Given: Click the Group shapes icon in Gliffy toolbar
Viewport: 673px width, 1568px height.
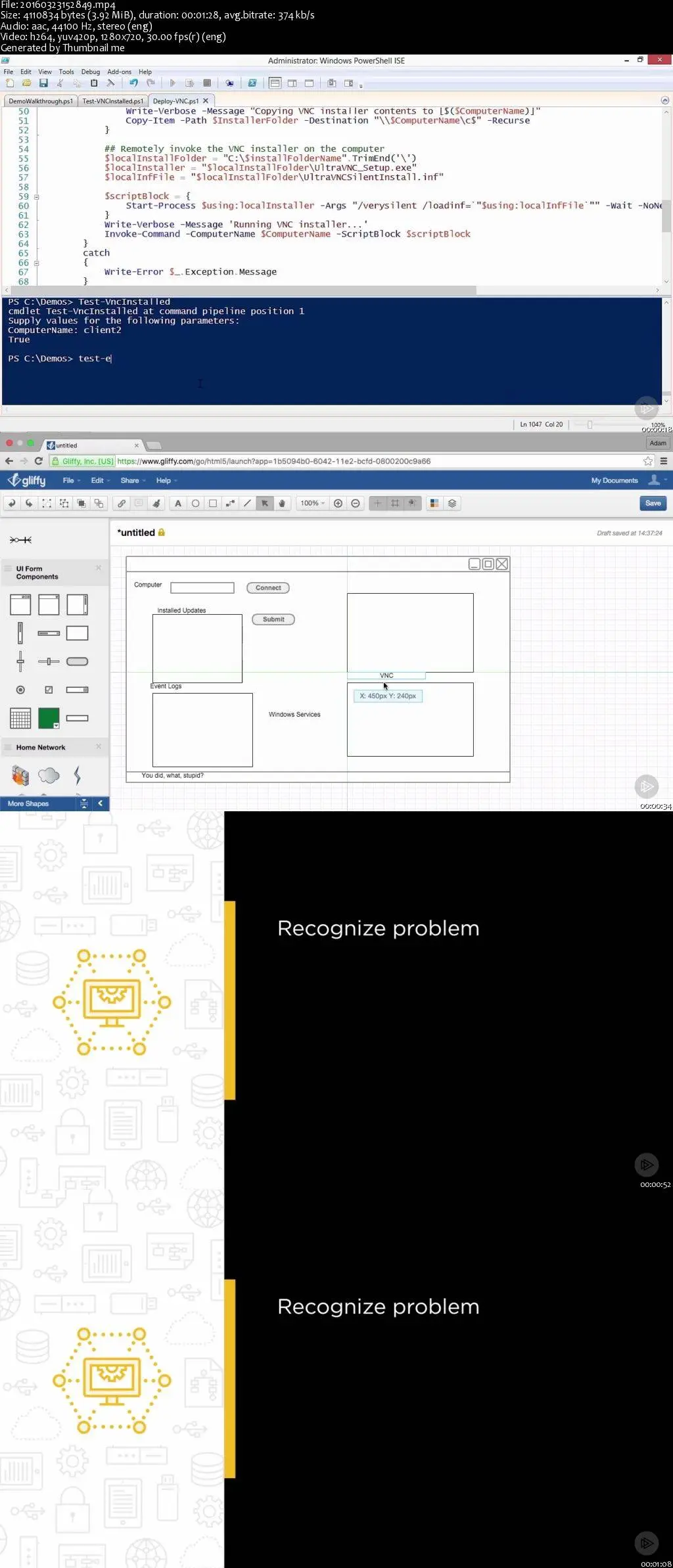Looking at the screenshot, I should coord(47,503).
